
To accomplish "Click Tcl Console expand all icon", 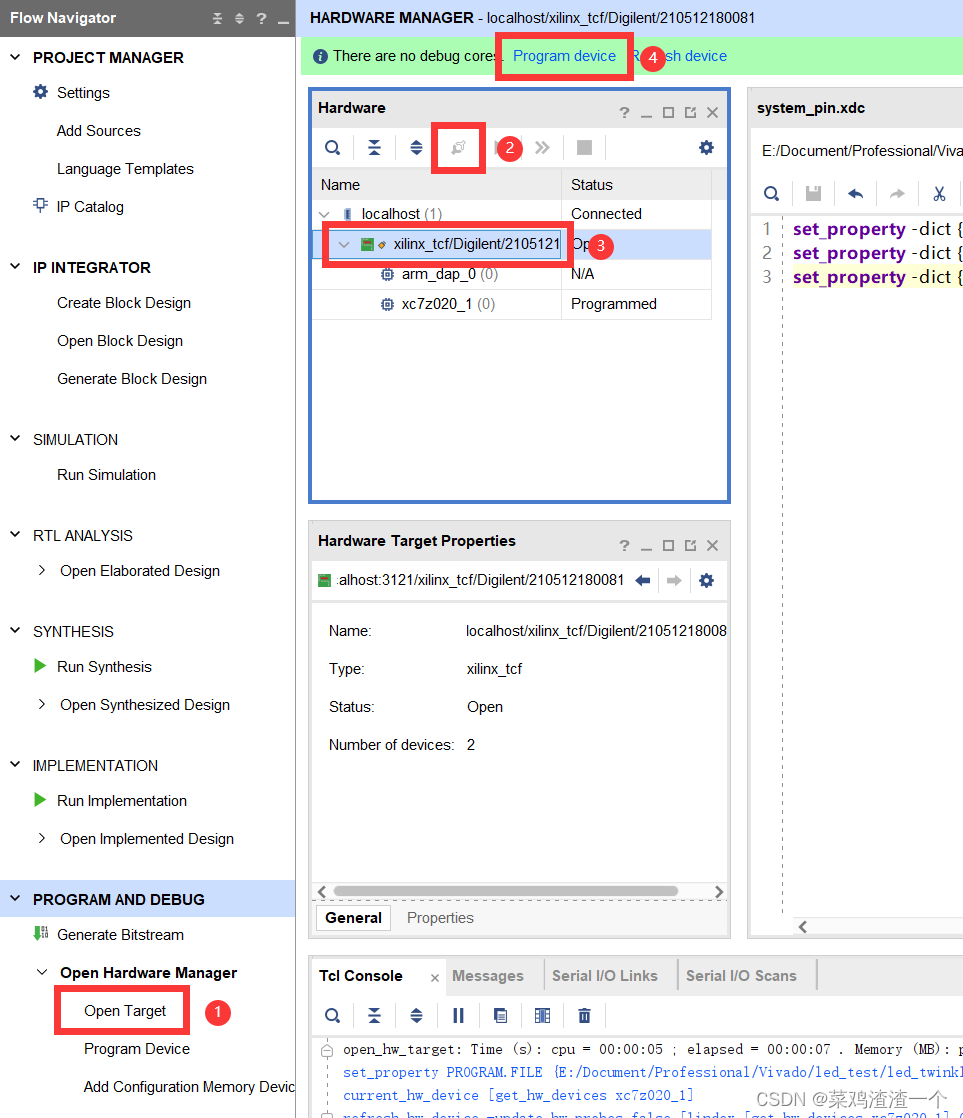I will click(x=416, y=1015).
